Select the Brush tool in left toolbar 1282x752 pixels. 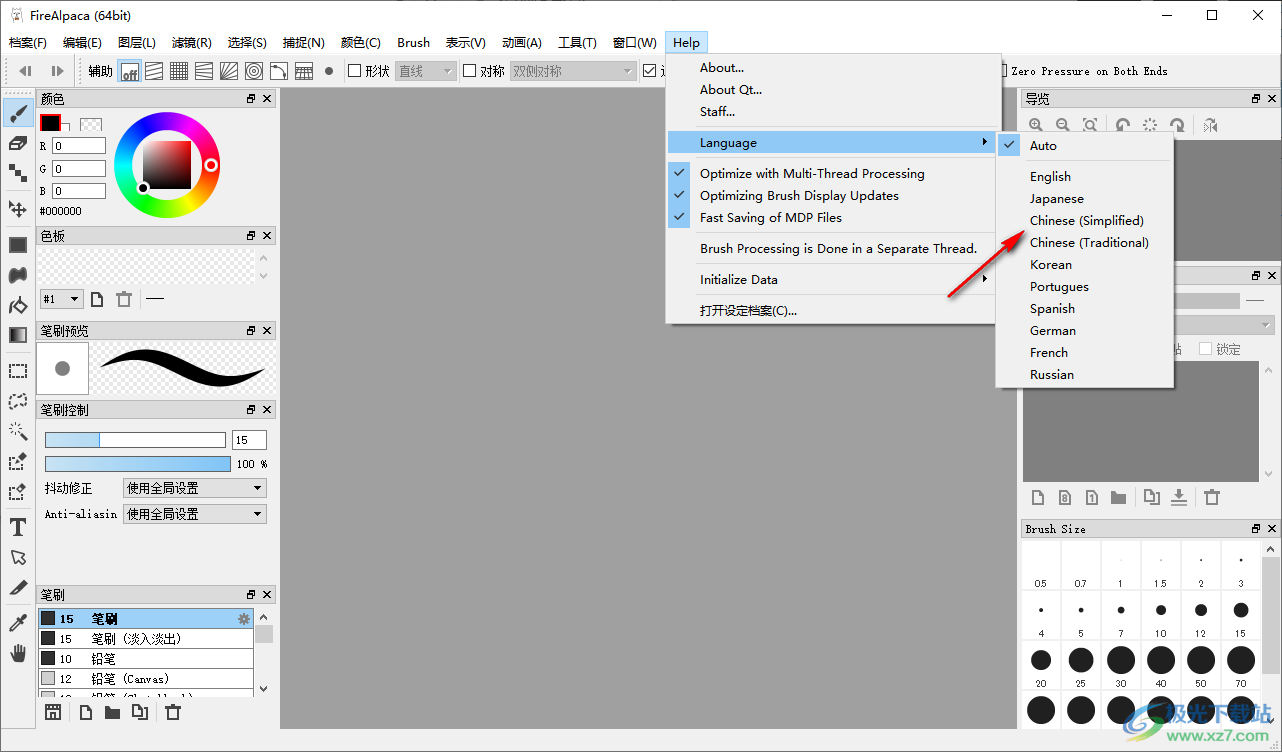coord(18,113)
